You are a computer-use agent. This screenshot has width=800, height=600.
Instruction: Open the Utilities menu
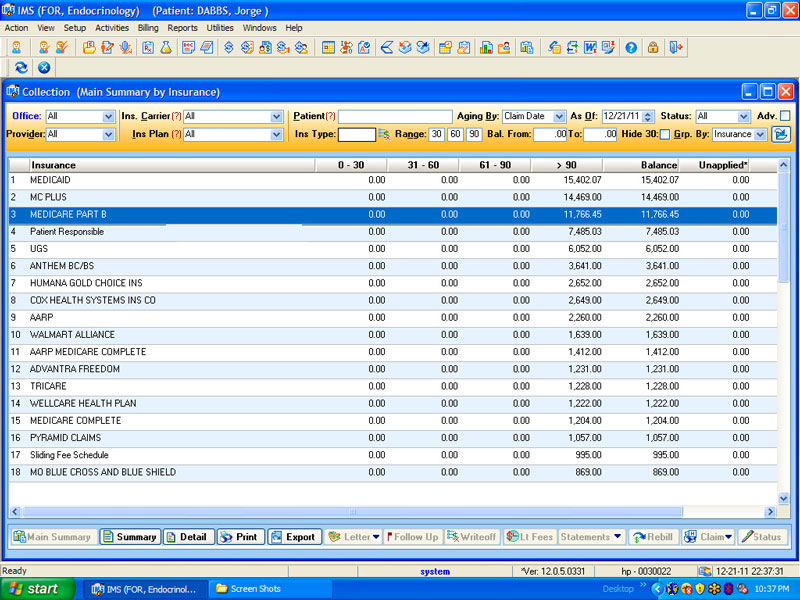220,28
